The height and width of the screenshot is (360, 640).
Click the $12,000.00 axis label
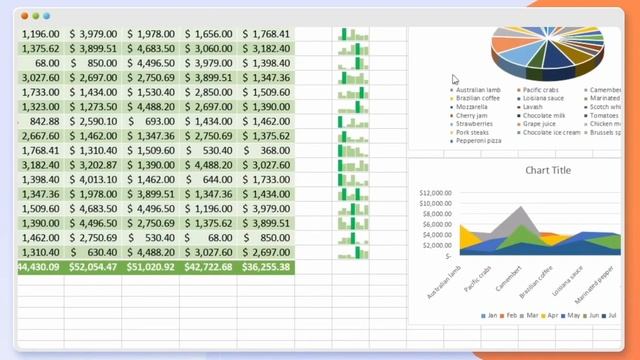point(436,193)
